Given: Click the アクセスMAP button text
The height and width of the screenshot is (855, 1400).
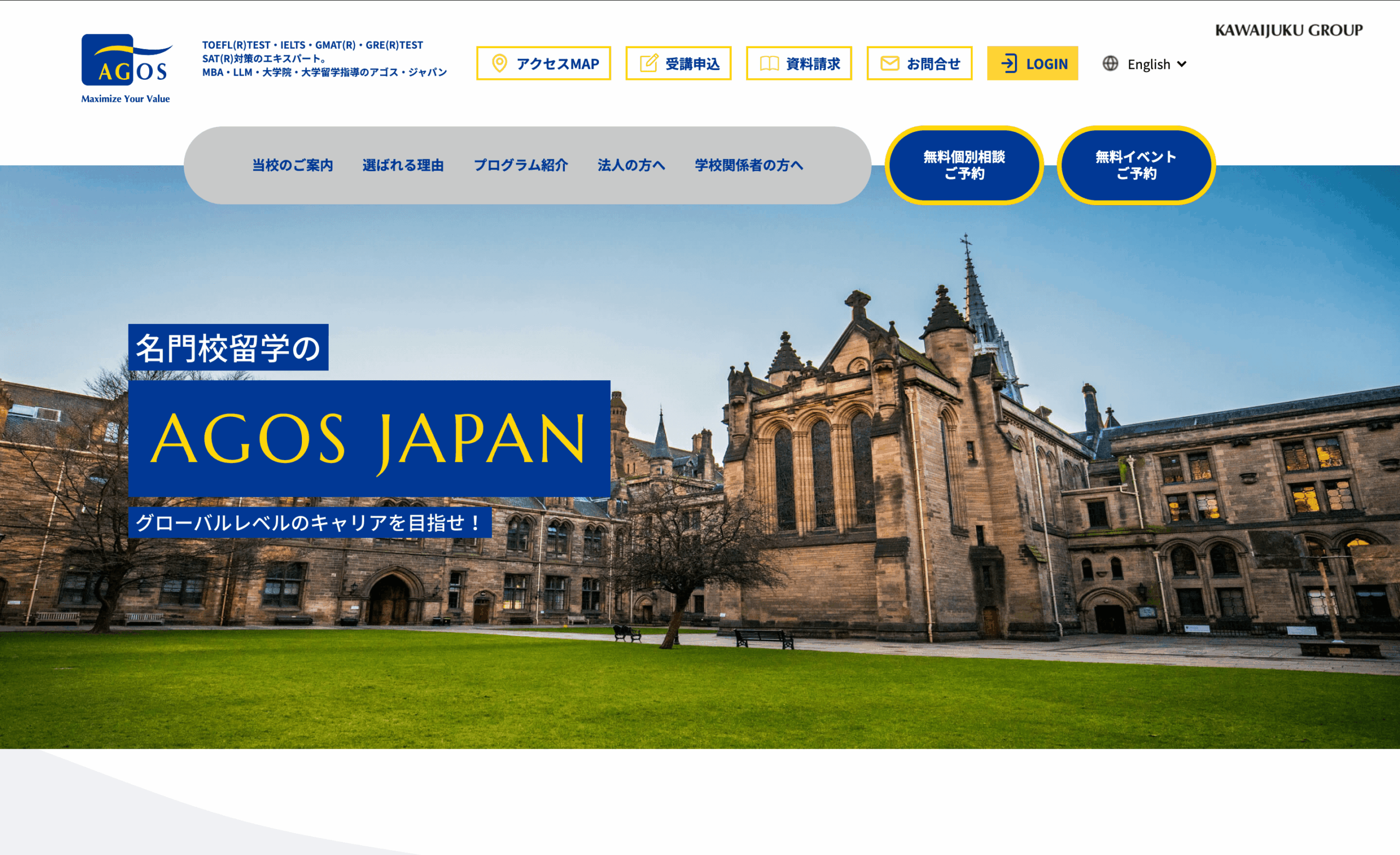Looking at the screenshot, I should click(x=557, y=64).
